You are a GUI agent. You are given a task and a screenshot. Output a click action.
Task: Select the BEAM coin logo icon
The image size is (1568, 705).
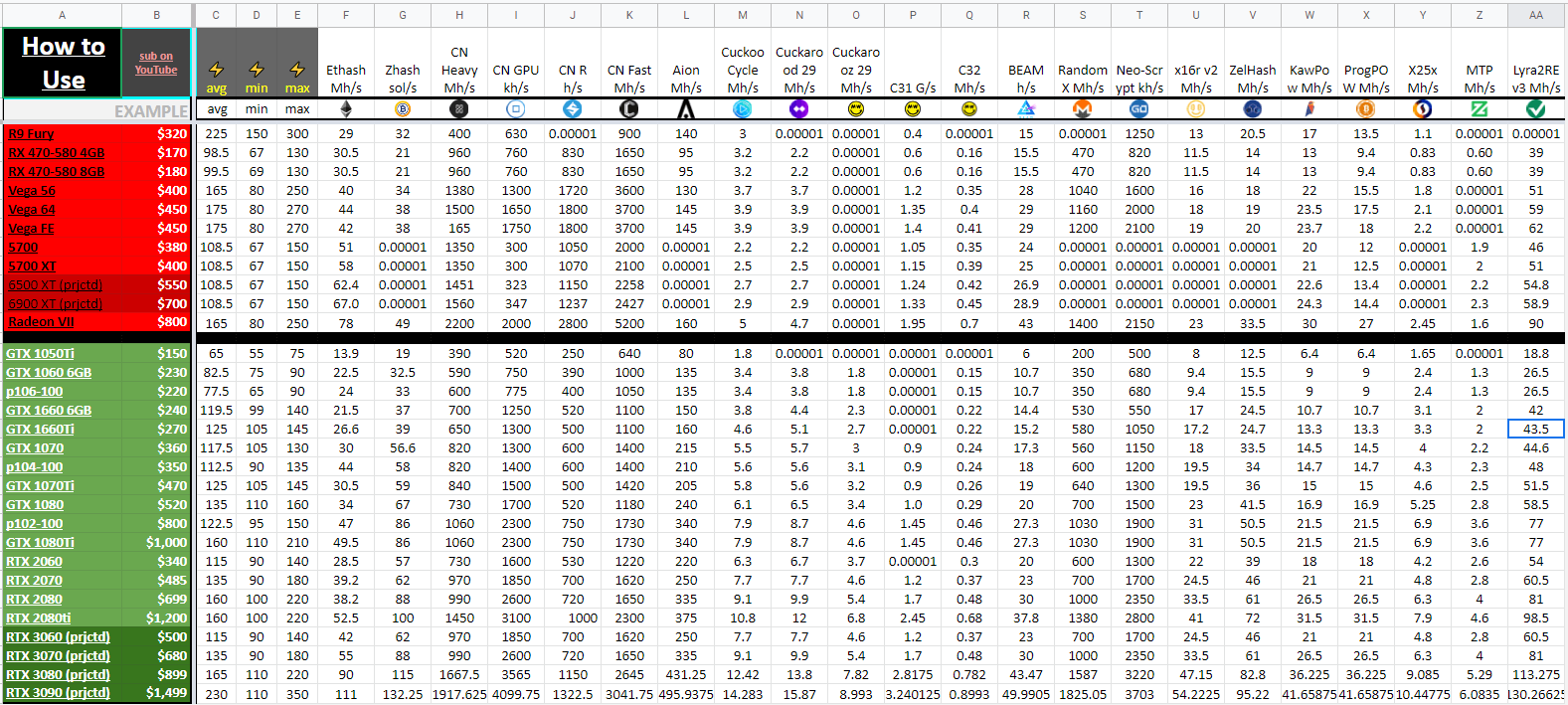pyautogui.click(x=1026, y=109)
